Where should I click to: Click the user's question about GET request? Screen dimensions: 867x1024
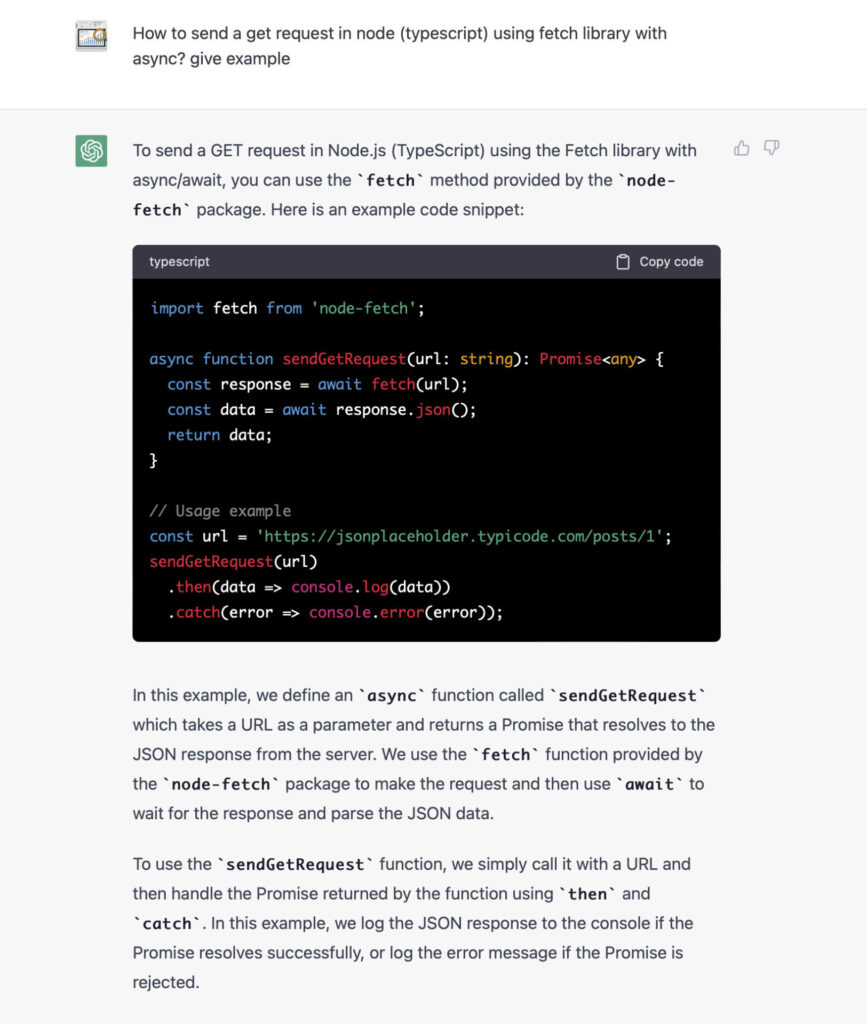tap(399, 46)
